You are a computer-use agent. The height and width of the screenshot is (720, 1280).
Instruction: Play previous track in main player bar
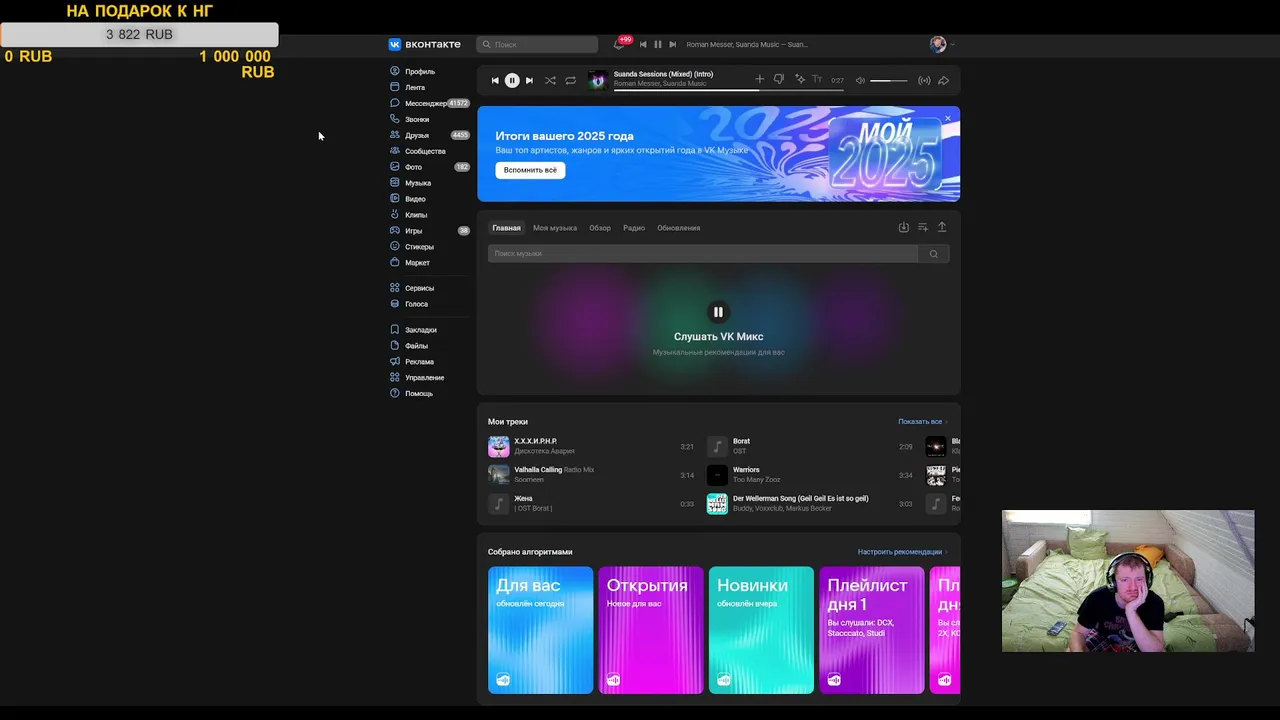click(495, 80)
